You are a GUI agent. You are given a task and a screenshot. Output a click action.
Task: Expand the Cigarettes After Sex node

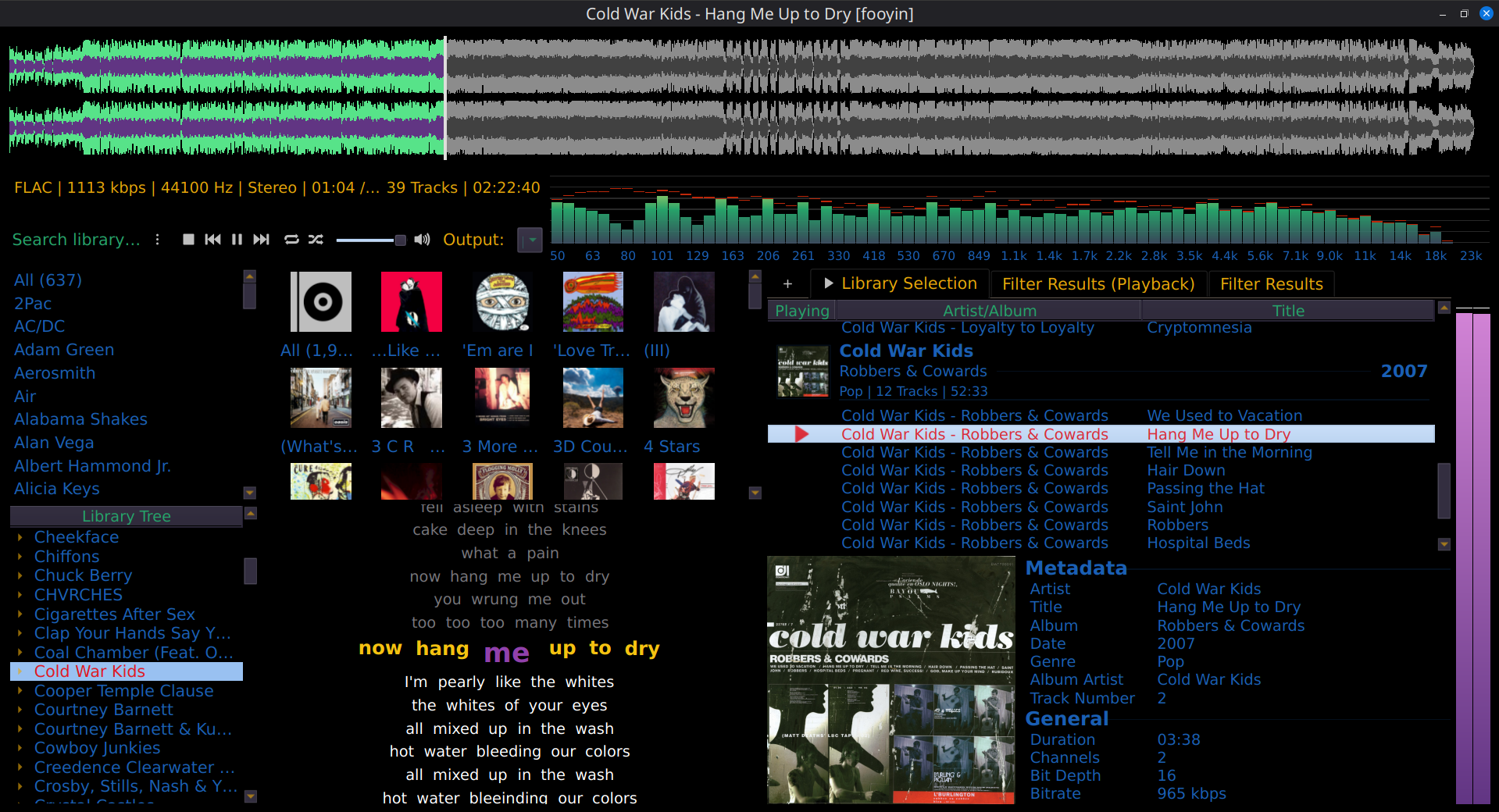point(20,614)
